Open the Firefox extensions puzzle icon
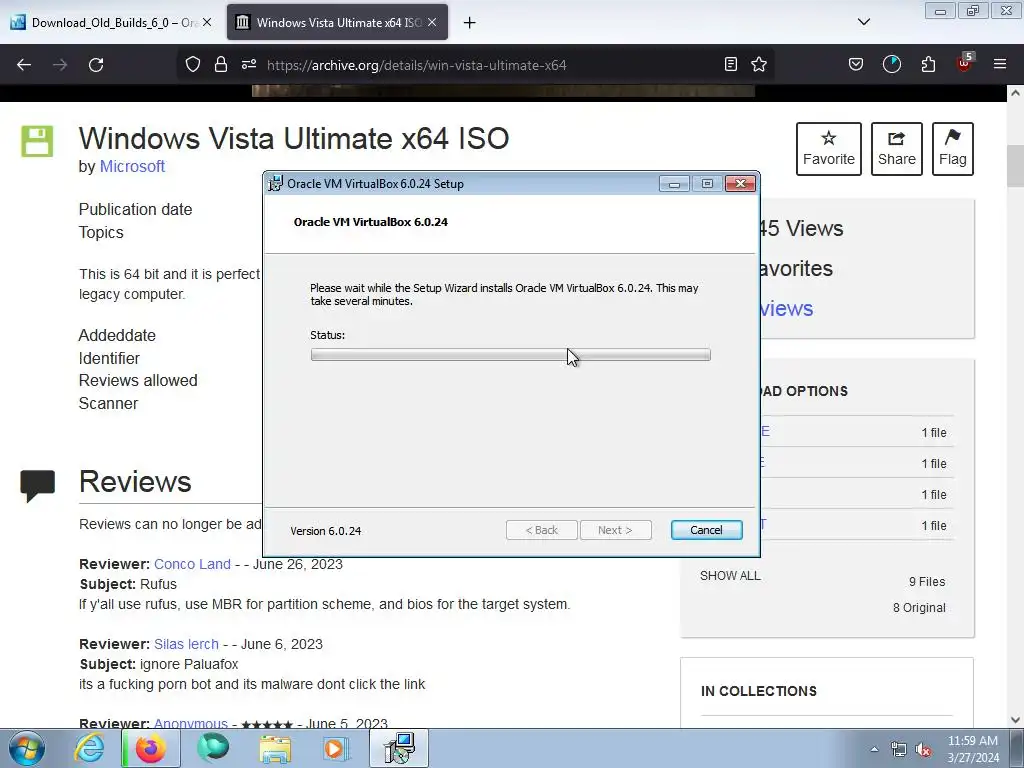The width and height of the screenshot is (1024, 768). tap(928, 64)
